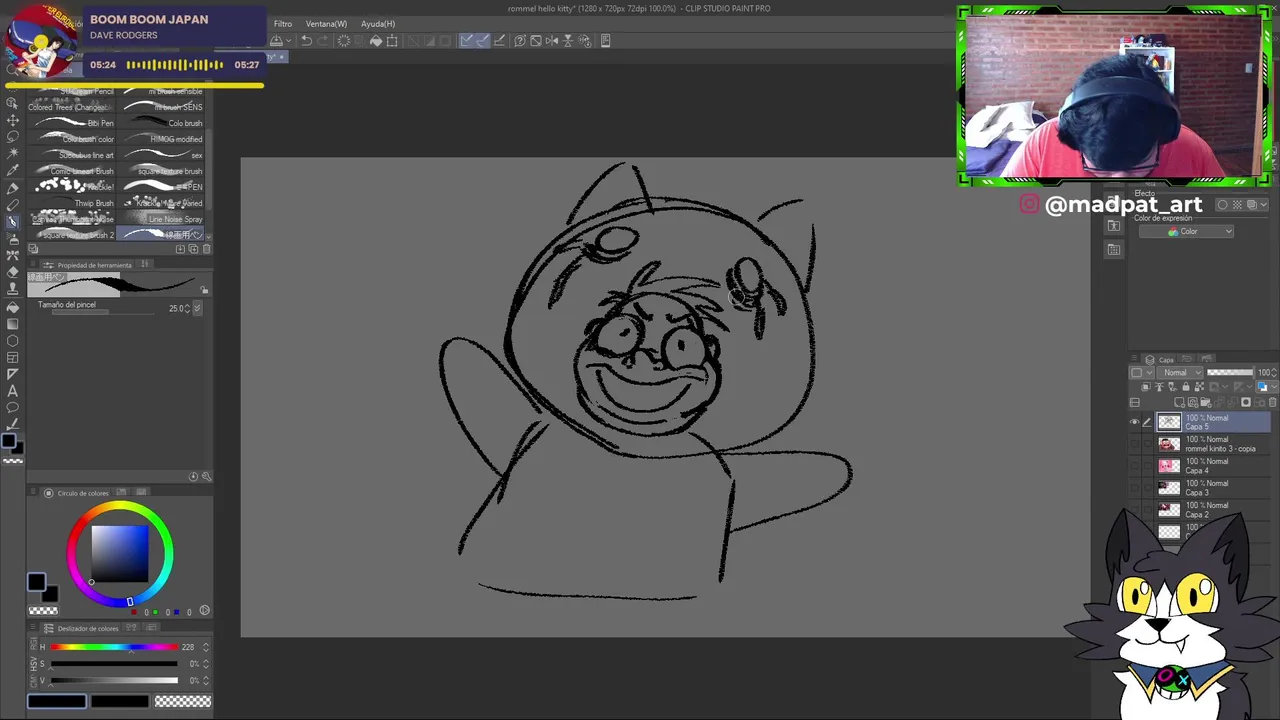The height and width of the screenshot is (720, 1280).
Task: Select the Pencil tool
Action: click(13, 205)
